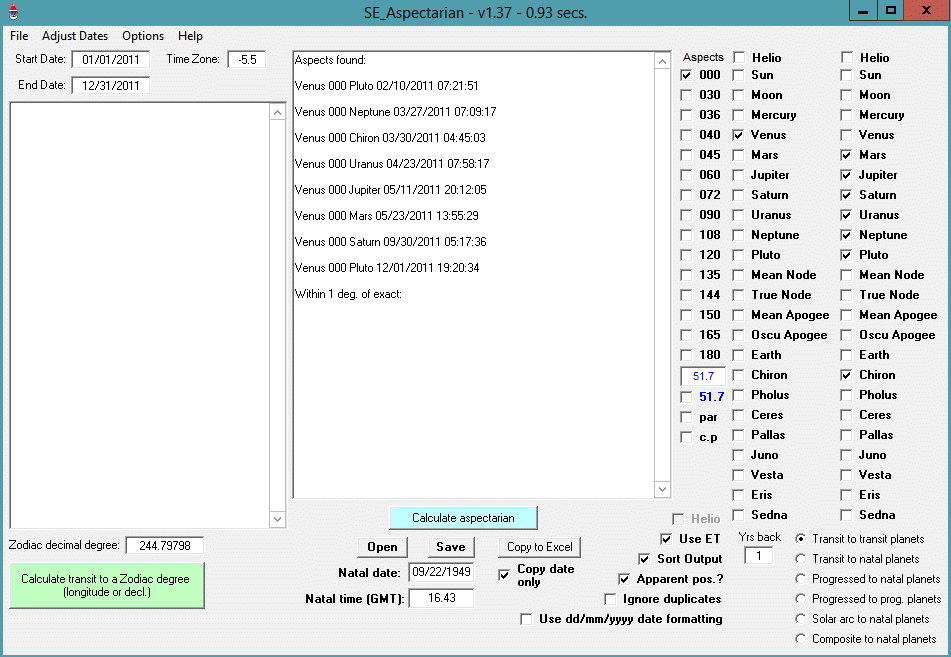Image resolution: width=951 pixels, height=657 pixels.
Task: Select Composite to natal planets option
Action: (801, 639)
